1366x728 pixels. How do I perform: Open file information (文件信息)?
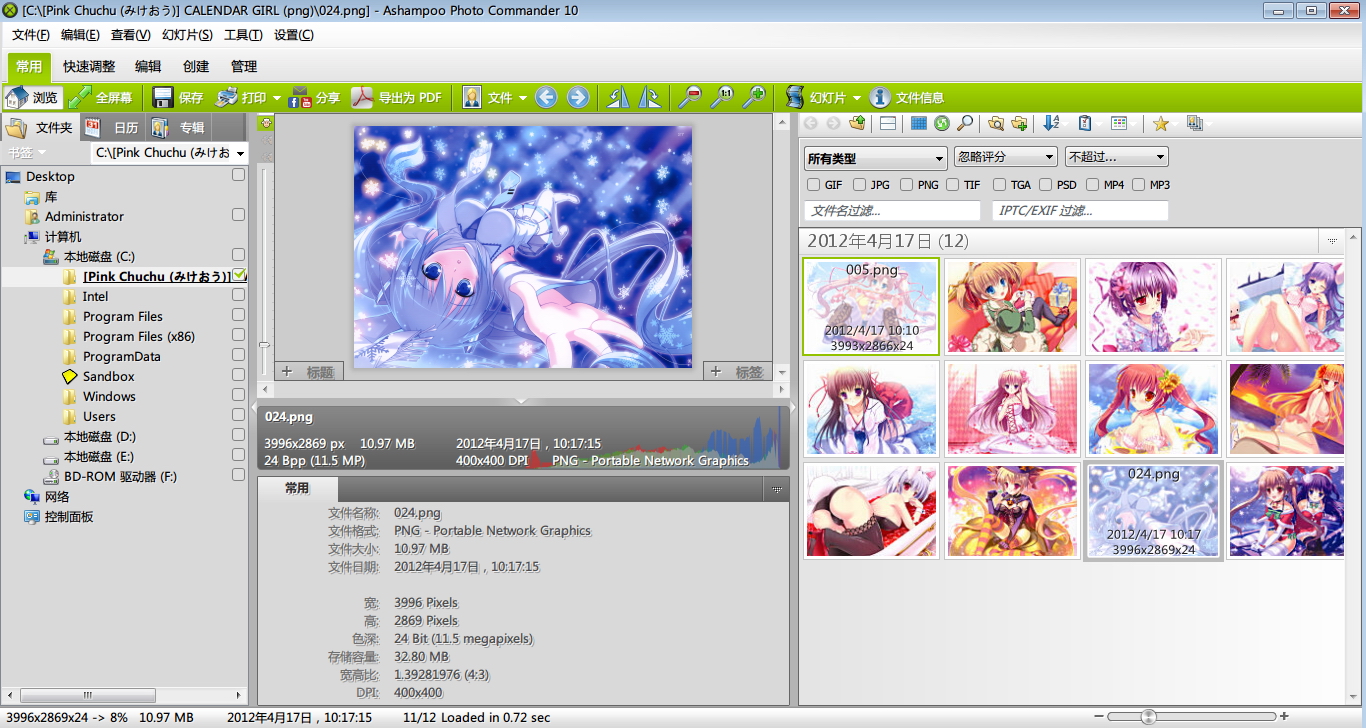[907, 97]
